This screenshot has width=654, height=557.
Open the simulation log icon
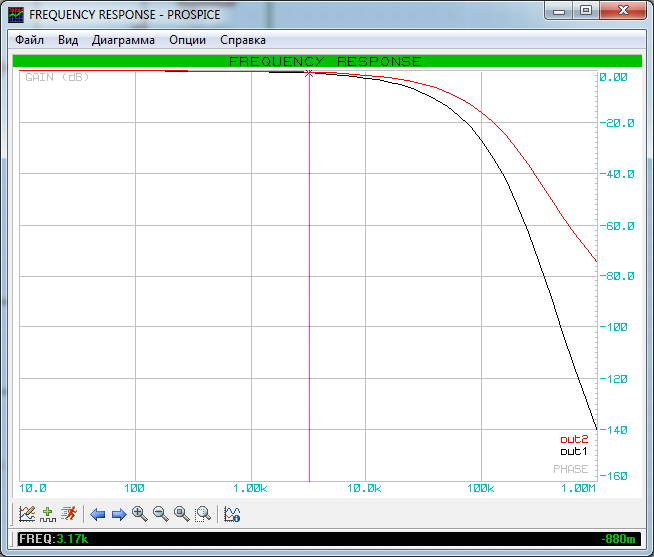[232, 514]
